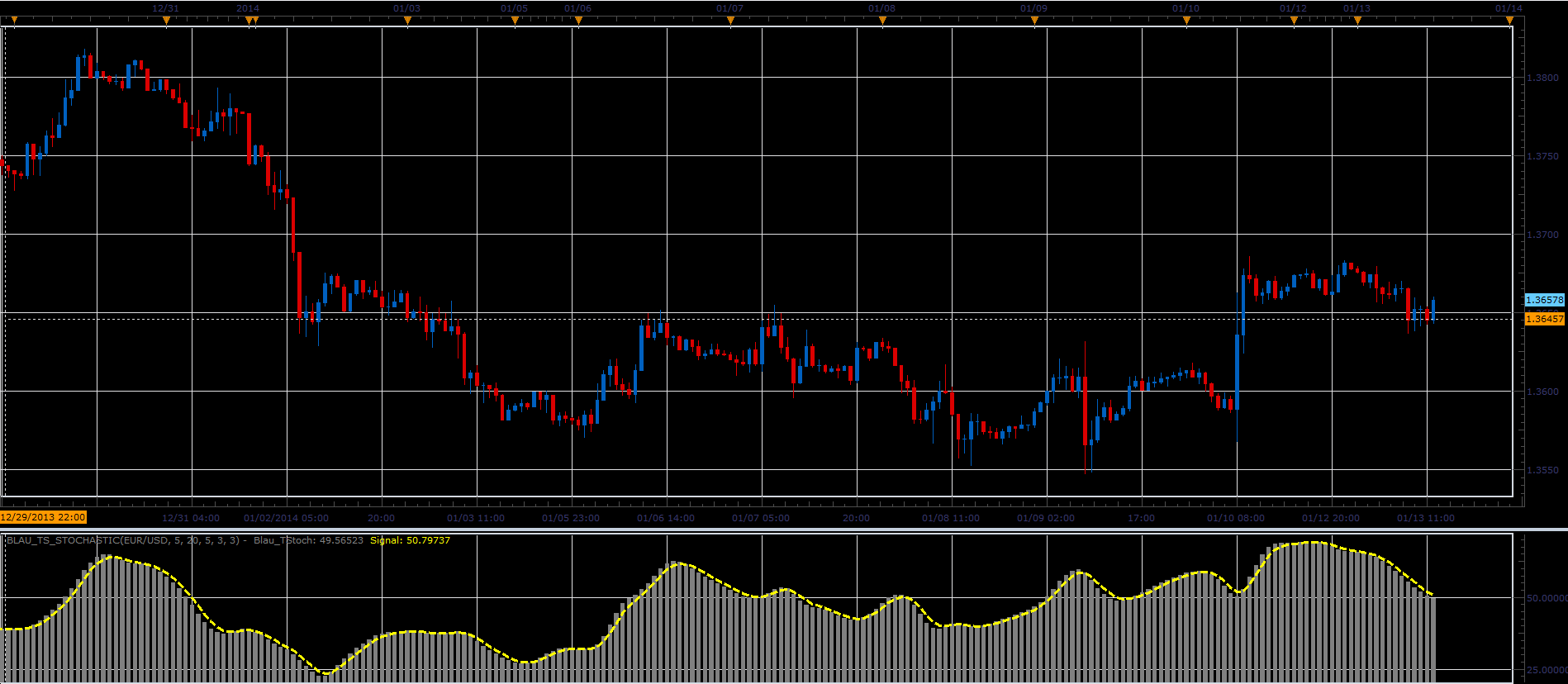Click the 1.3600 price axis label

[x=1542, y=392]
